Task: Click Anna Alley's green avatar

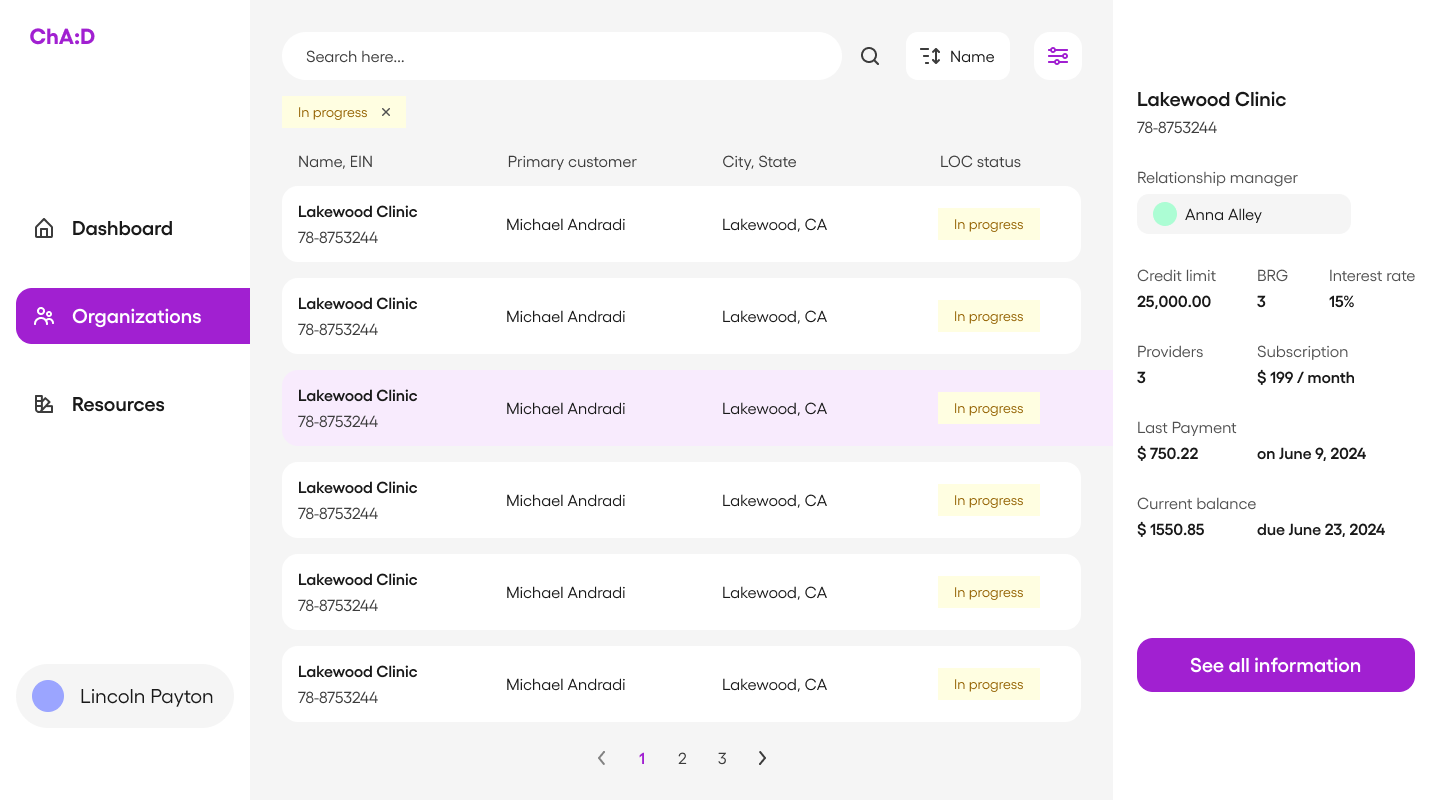Action: [x=1164, y=214]
